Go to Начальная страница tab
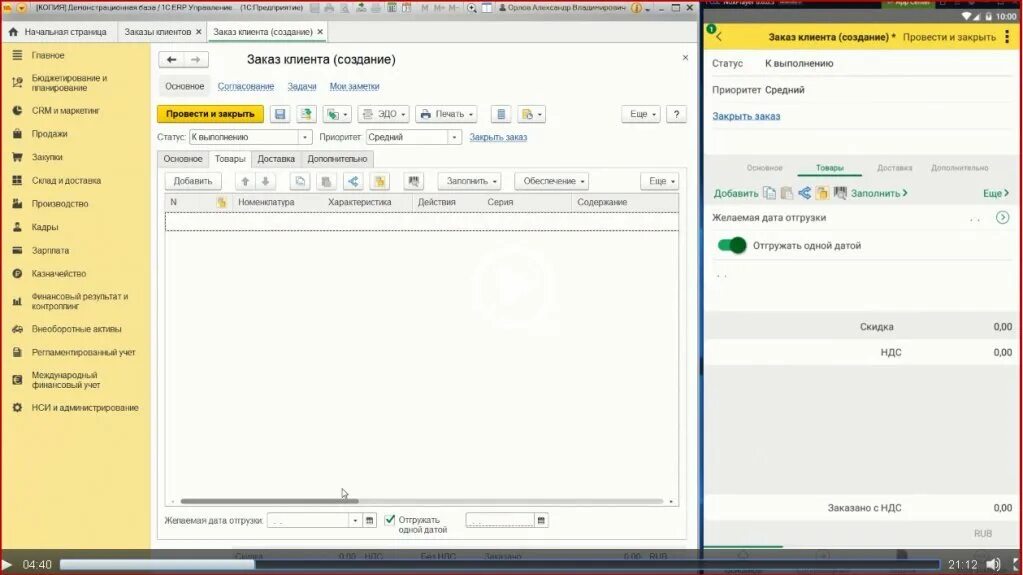The height and width of the screenshot is (575, 1023). tap(59, 32)
